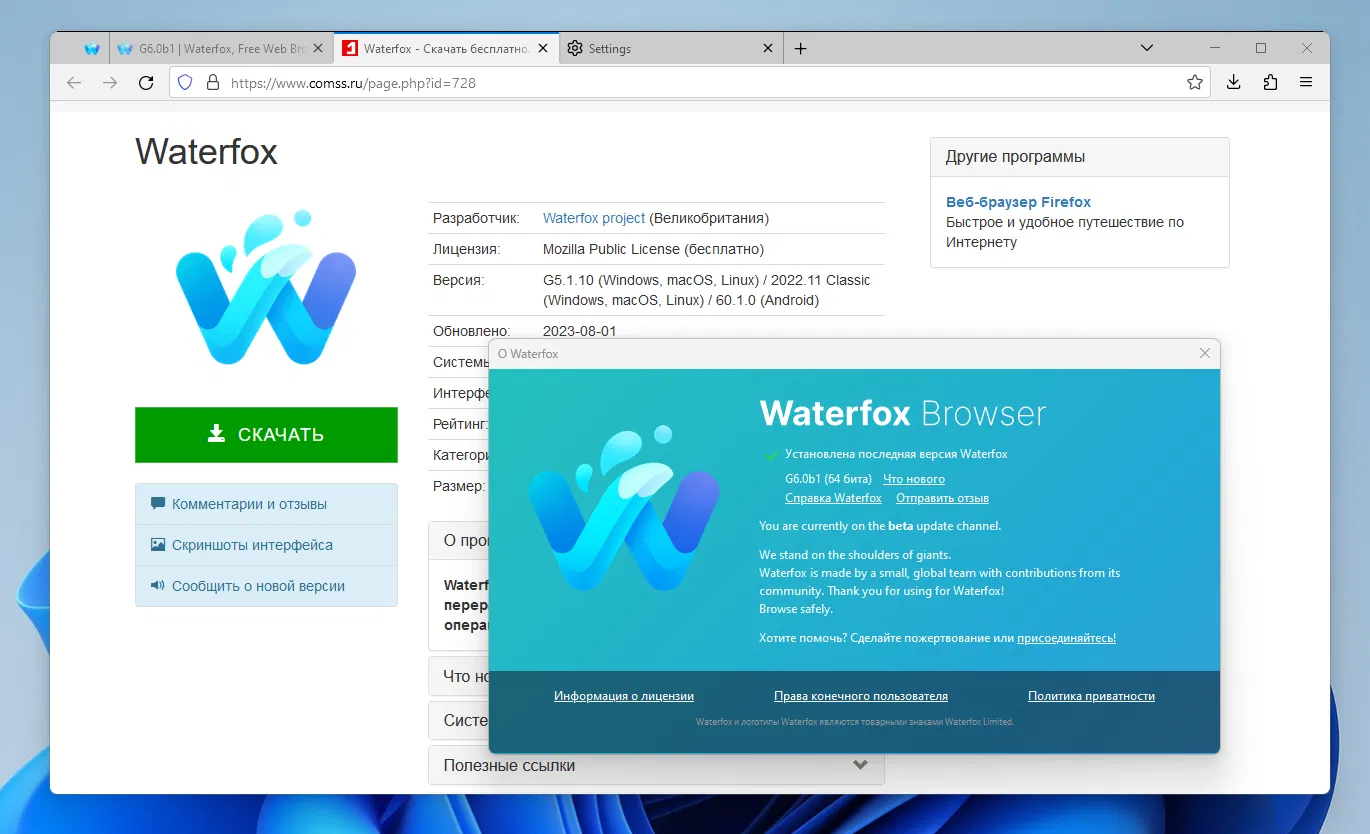This screenshot has width=1370, height=834.
Task: Close the G6.0b1 Waterfox tab
Action: 318,48
